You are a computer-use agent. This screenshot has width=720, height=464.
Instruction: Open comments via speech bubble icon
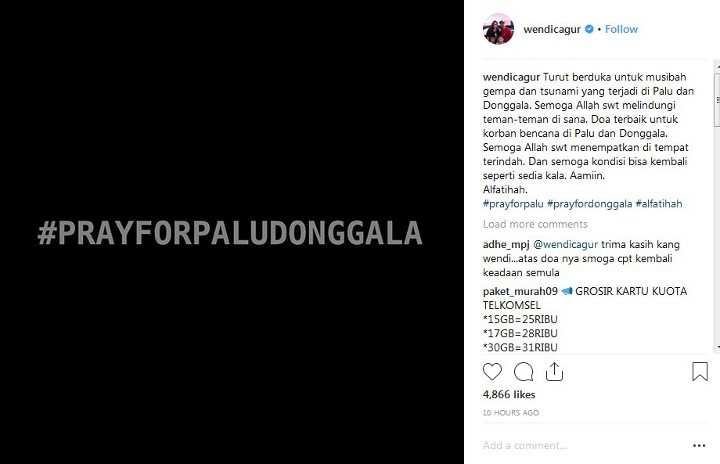pos(523,372)
